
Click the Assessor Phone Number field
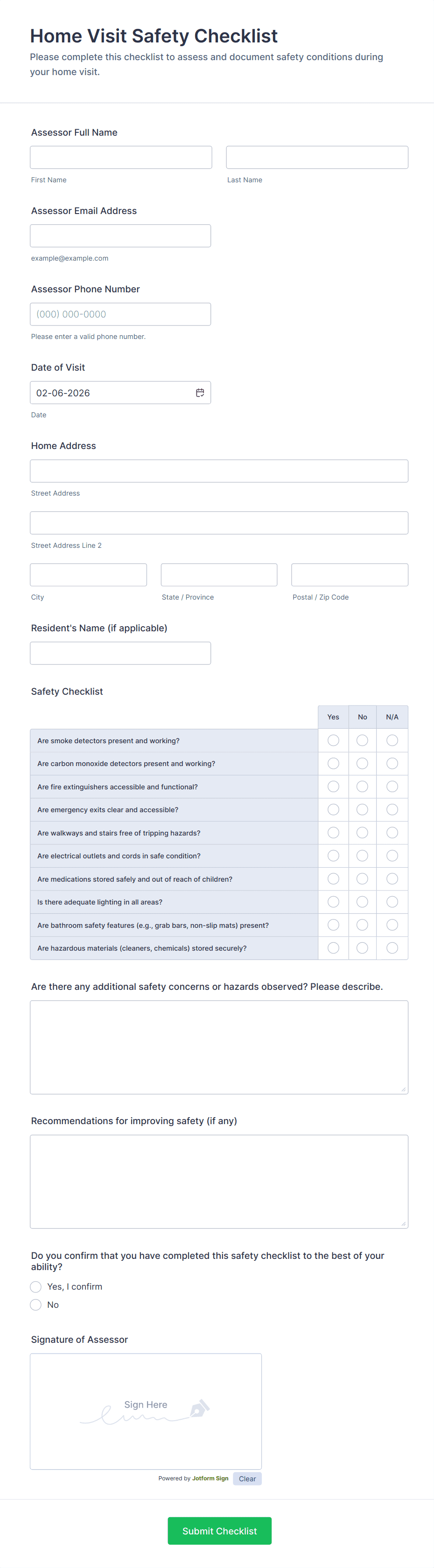[x=121, y=314]
